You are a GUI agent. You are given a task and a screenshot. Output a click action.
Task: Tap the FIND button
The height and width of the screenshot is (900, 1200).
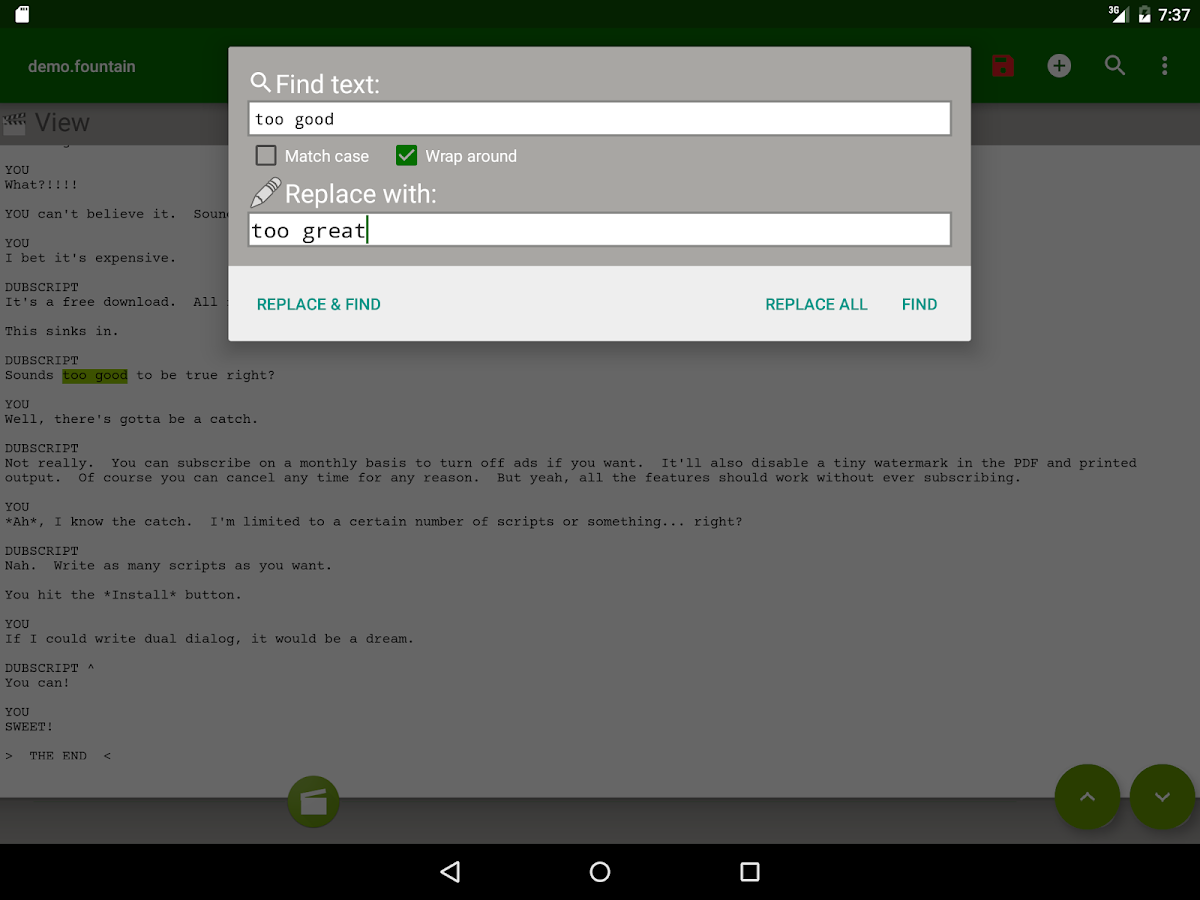click(919, 304)
